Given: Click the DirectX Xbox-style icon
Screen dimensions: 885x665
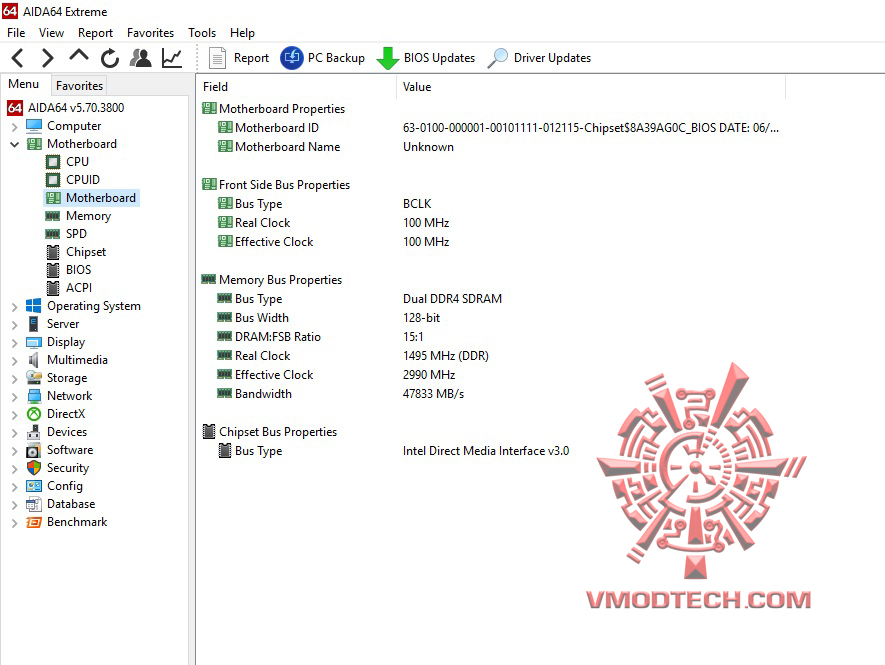Looking at the screenshot, I should tap(34, 414).
